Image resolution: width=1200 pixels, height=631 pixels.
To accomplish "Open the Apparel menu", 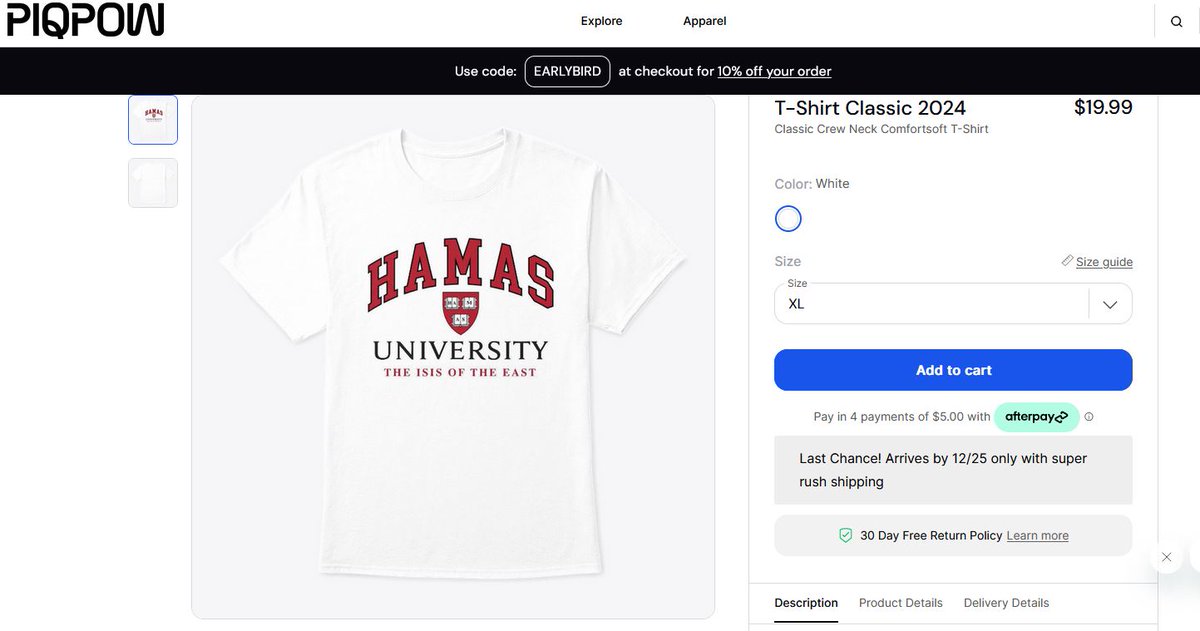I will click(x=705, y=21).
